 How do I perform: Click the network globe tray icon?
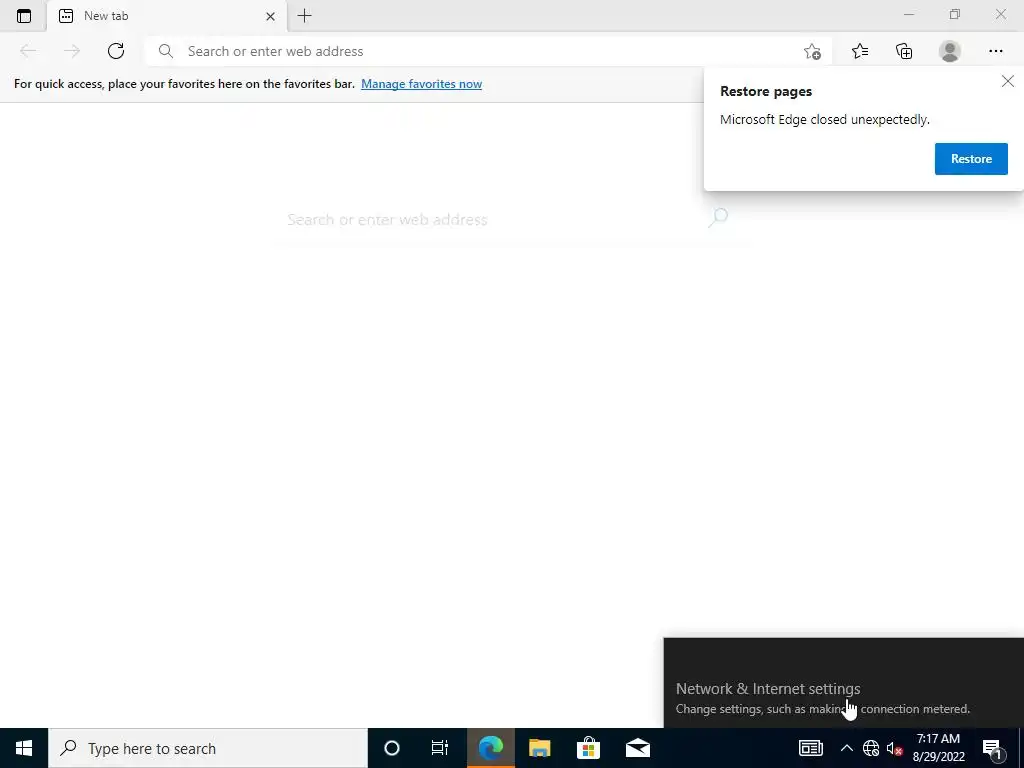click(871, 748)
